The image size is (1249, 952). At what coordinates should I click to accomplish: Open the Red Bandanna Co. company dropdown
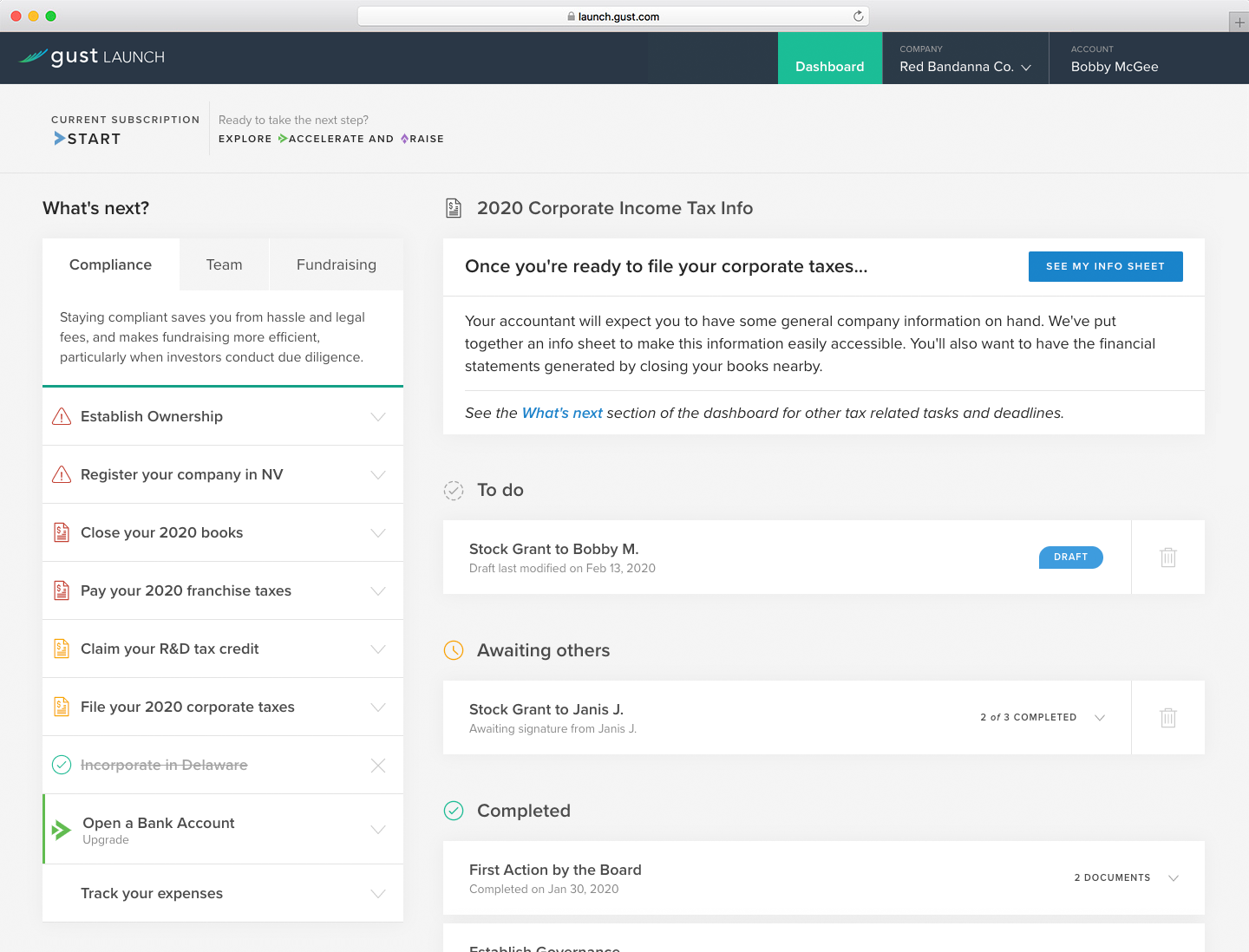point(965,67)
